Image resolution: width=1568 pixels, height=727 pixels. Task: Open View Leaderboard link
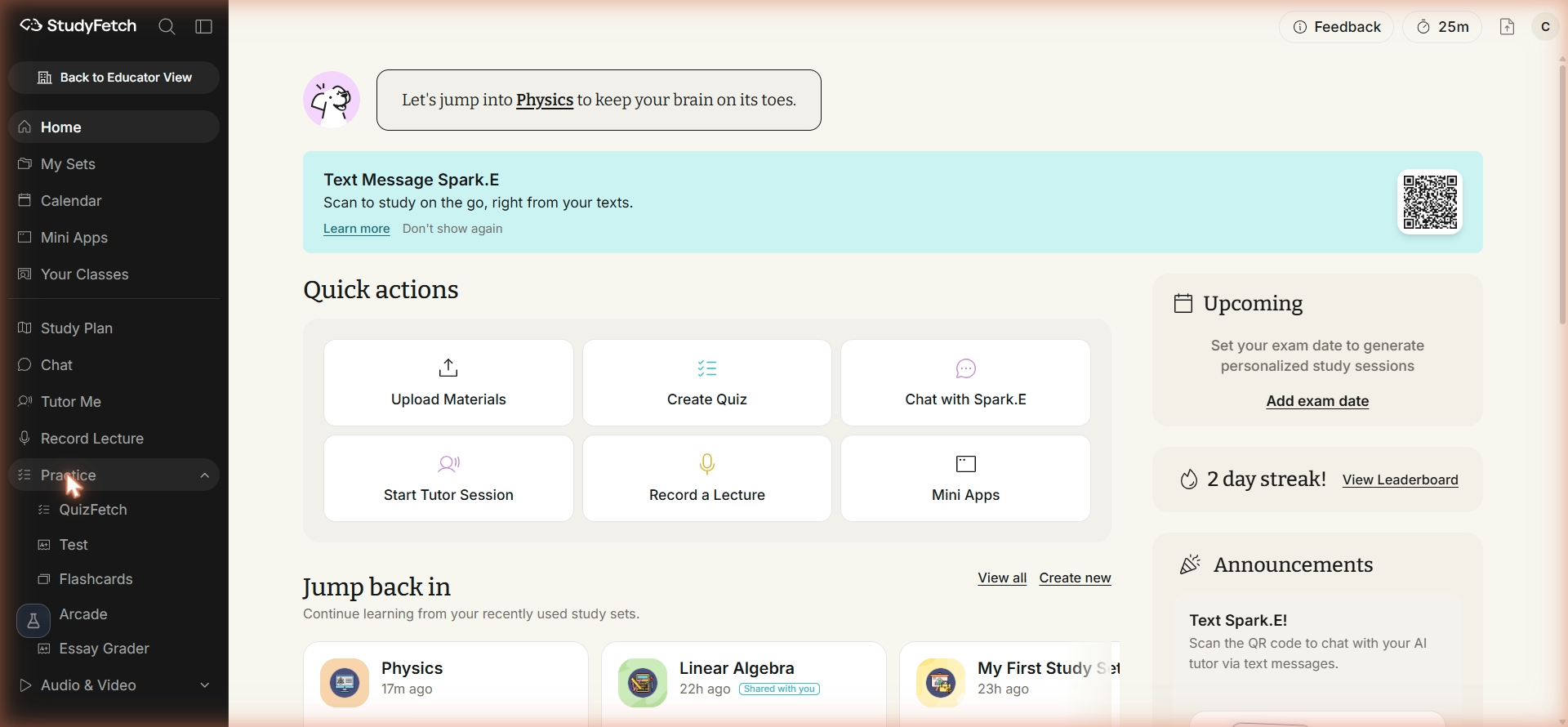[x=1401, y=479]
